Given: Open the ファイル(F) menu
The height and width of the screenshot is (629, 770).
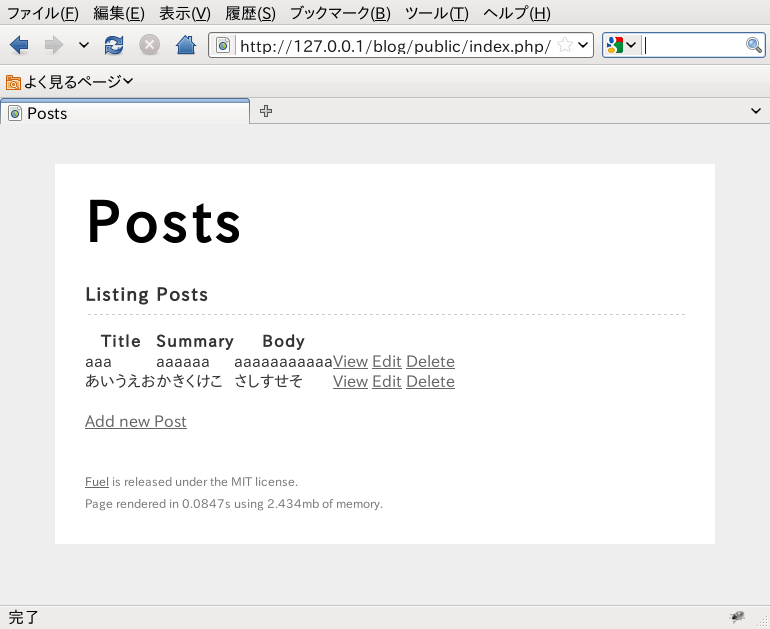Looking at the screenshot, I should (x=43, y=13).
